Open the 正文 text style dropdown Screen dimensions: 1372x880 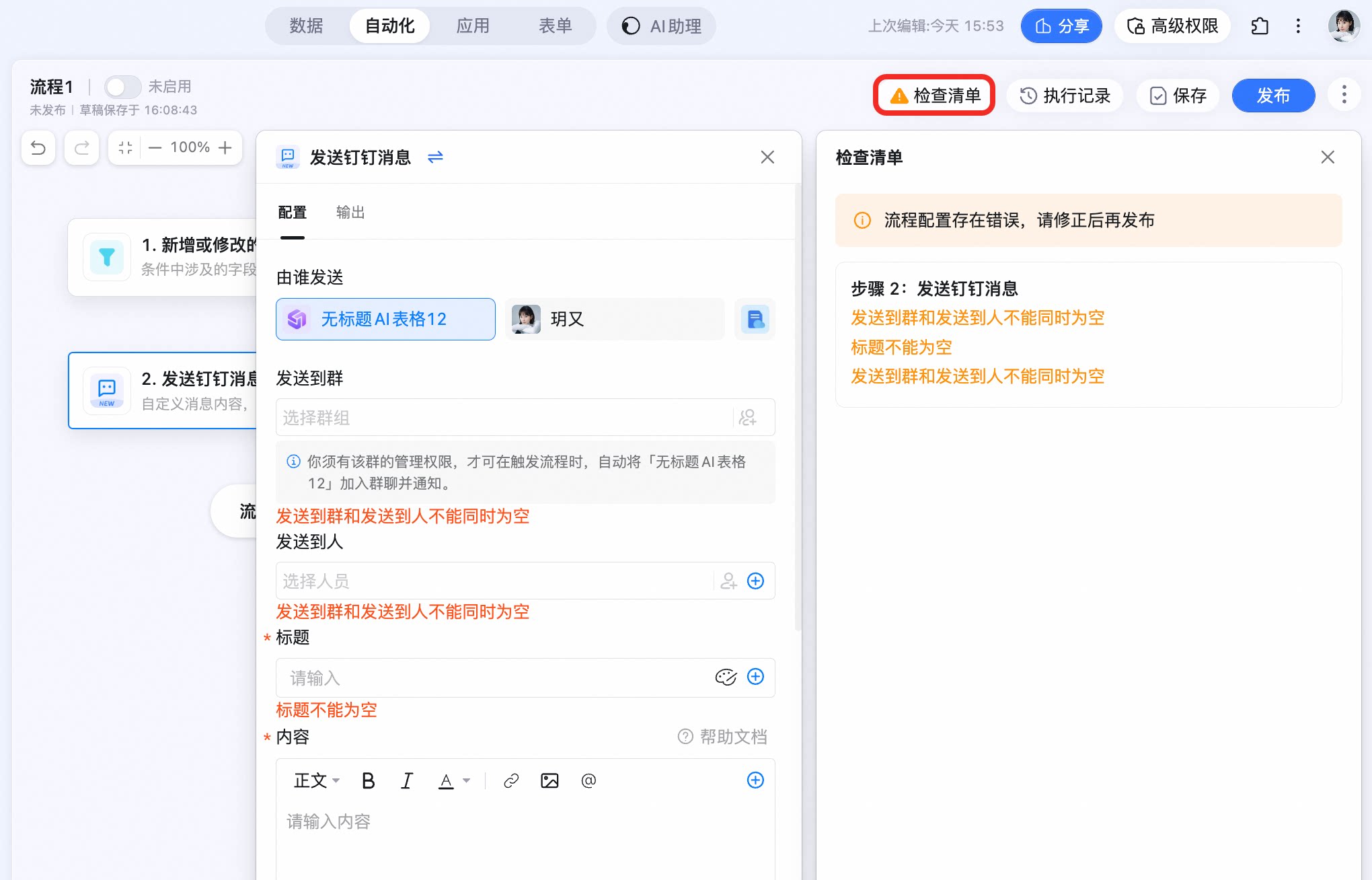pos(316,780)
